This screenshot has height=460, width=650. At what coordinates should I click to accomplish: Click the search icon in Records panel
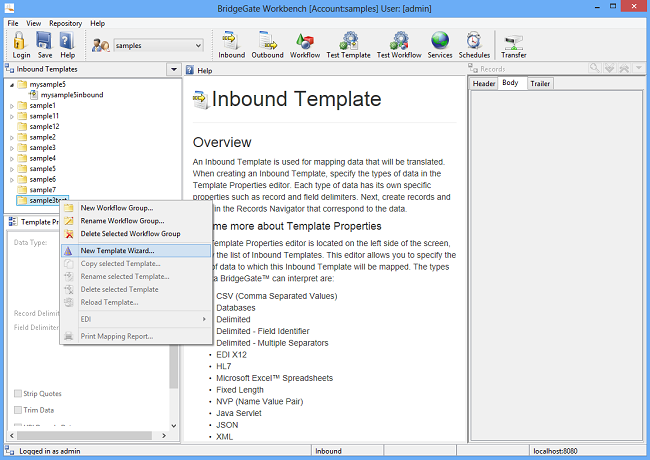pos(594,68)
